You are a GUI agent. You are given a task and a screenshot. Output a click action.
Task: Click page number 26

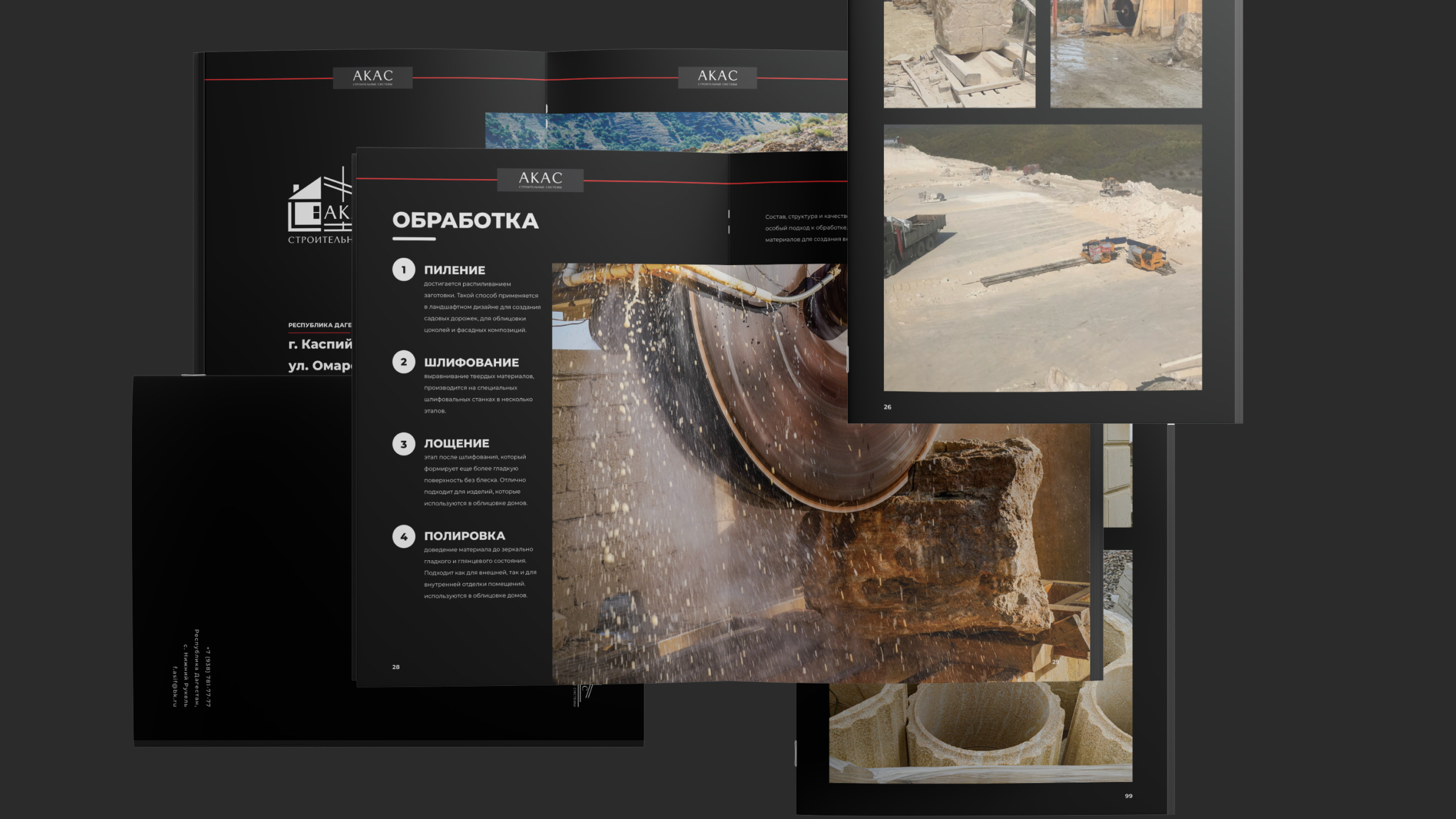pyautogui.click(x=887, y=407)
